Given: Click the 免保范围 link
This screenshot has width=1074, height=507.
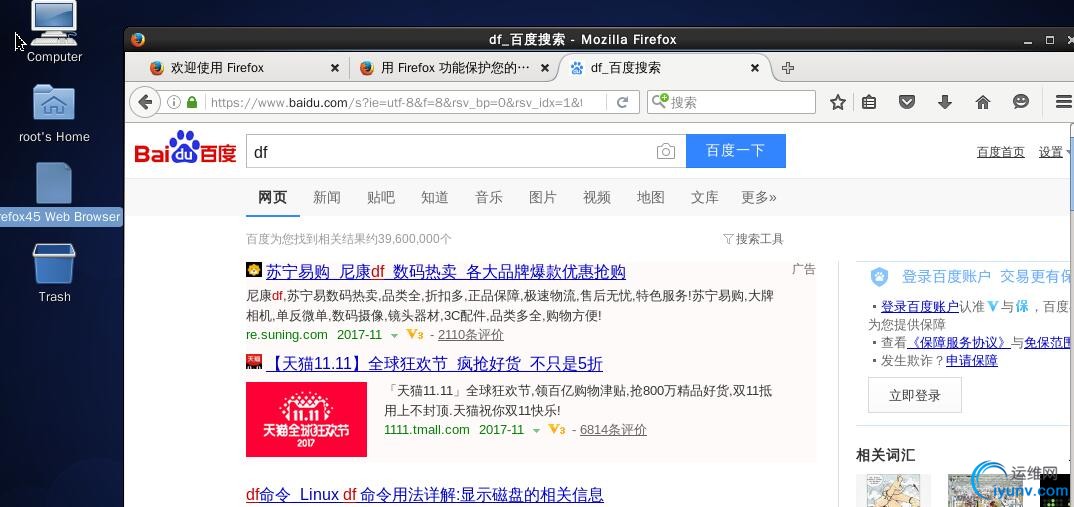Looking at the screenshot, I should tap(1048, 342).
